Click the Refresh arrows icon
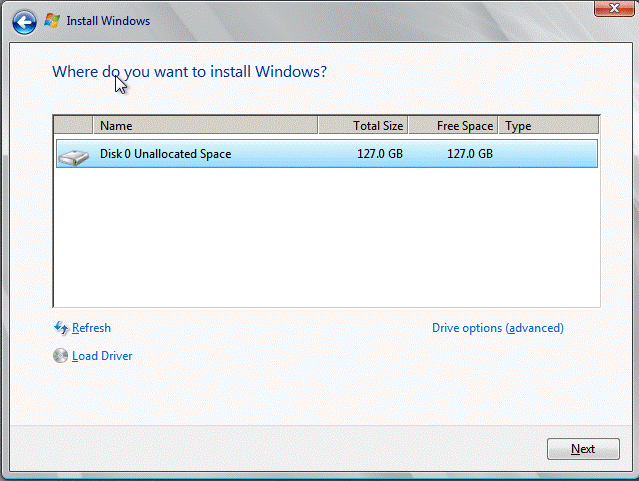This screenshot has width=639, height=481. 61,328
